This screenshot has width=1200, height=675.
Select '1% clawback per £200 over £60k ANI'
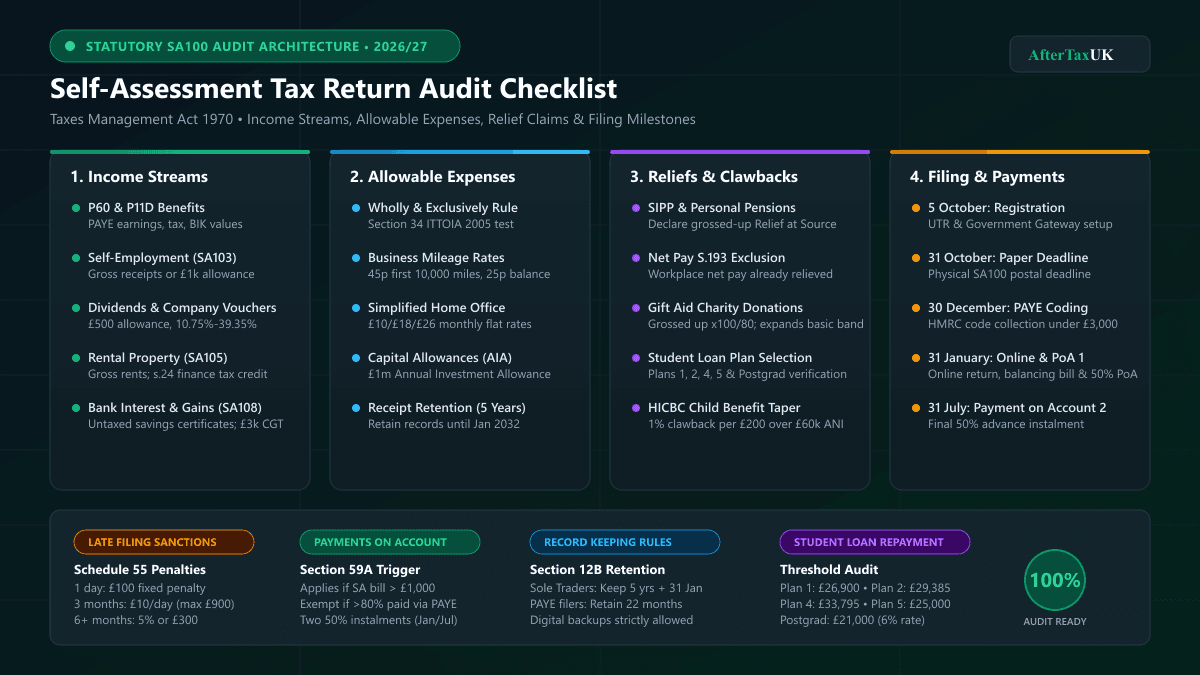point(746,424)
